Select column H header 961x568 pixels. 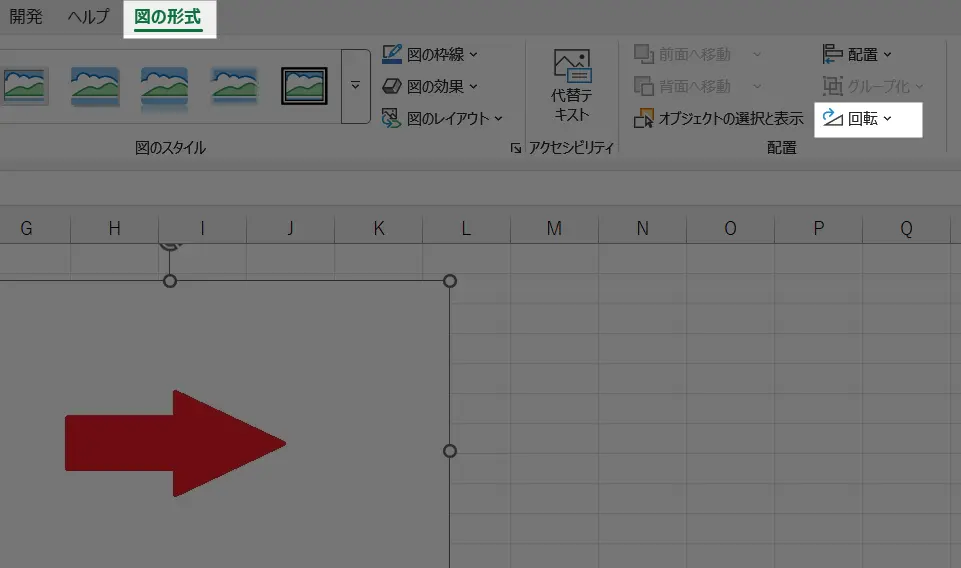click(x=115, y=229)
